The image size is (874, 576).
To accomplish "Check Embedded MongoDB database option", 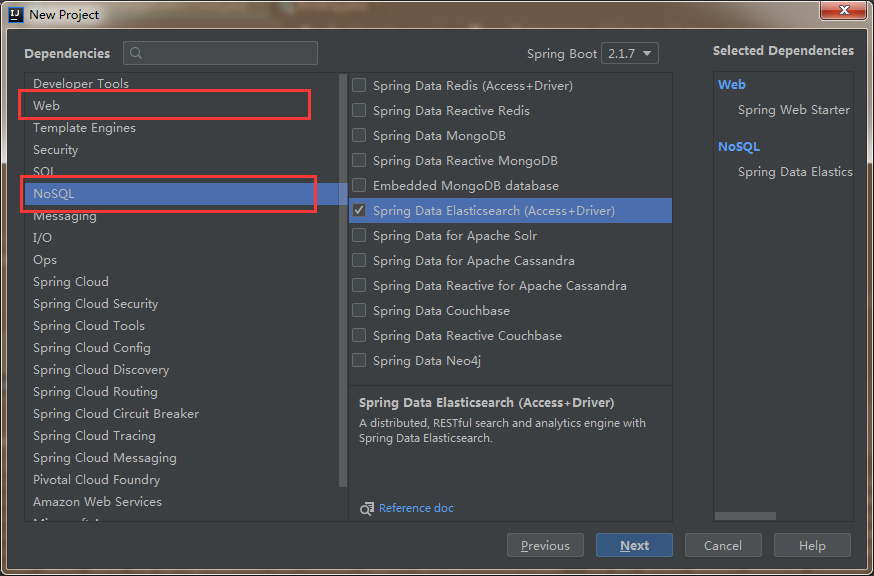I will 359,185.
